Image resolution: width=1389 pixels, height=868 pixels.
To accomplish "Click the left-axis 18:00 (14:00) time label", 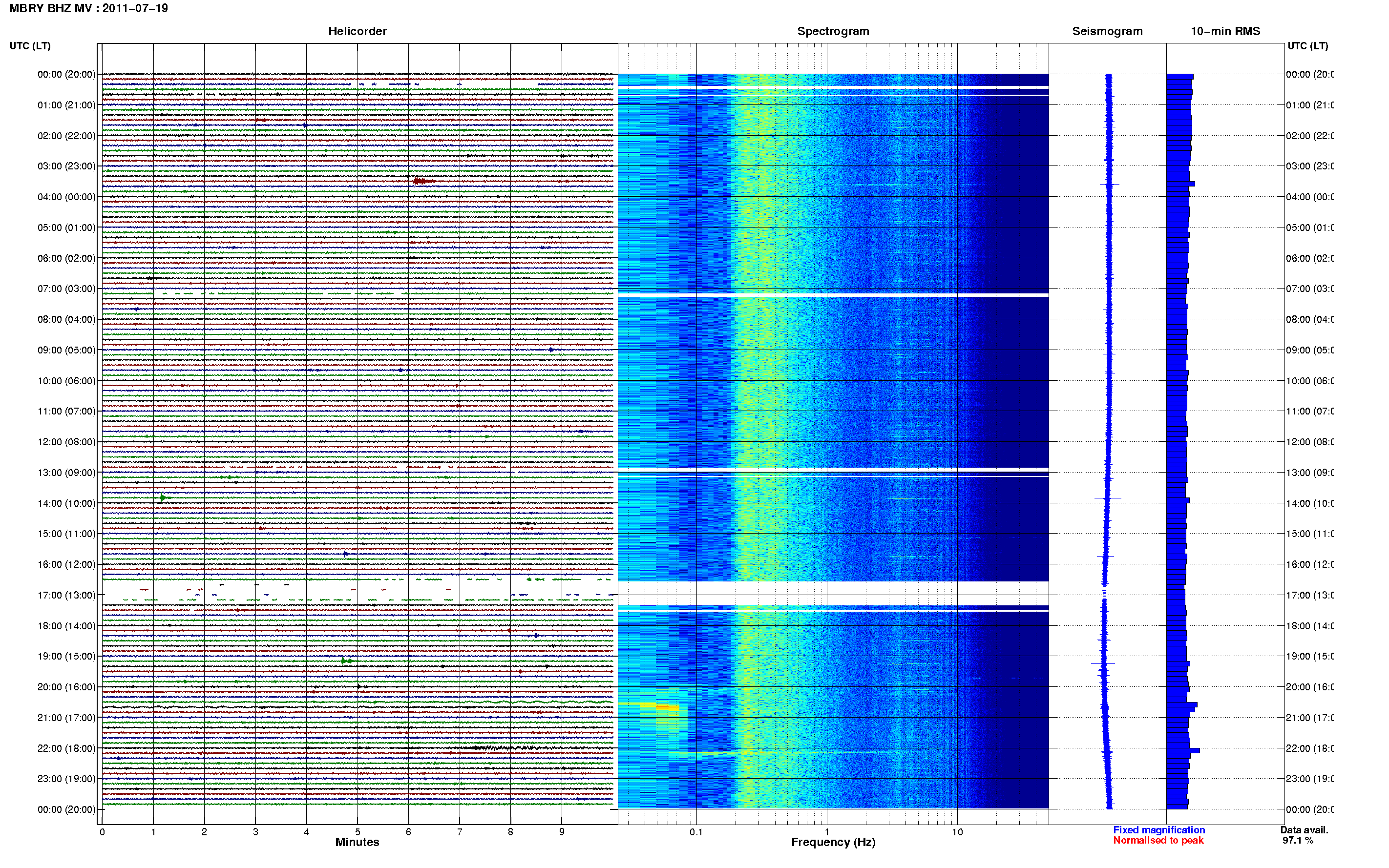I will click(66, 626).
